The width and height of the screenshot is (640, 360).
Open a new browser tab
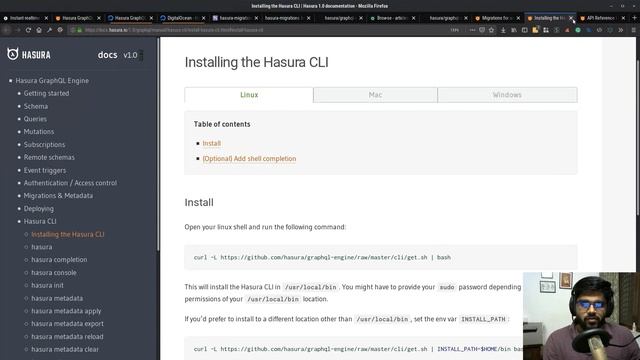coord(634,18)
